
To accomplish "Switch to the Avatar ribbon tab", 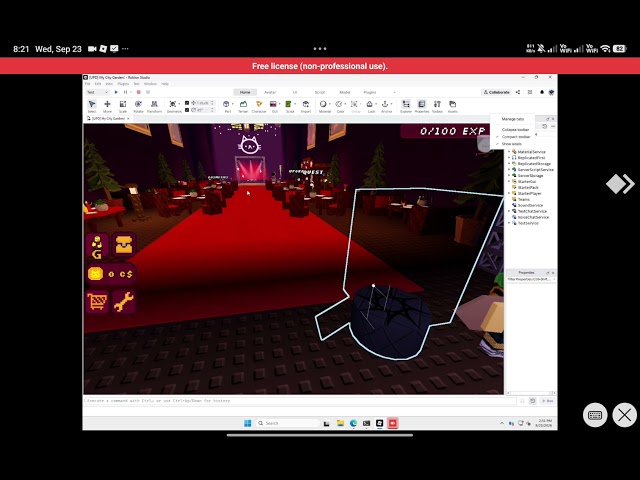I will [270, 92].
